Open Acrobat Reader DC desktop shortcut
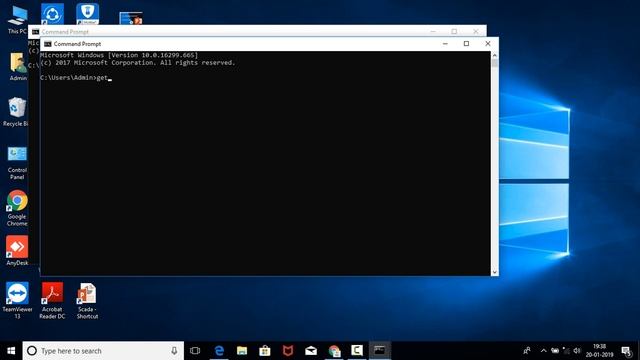This screenshot has width=640, height=360. pos(52,300)
